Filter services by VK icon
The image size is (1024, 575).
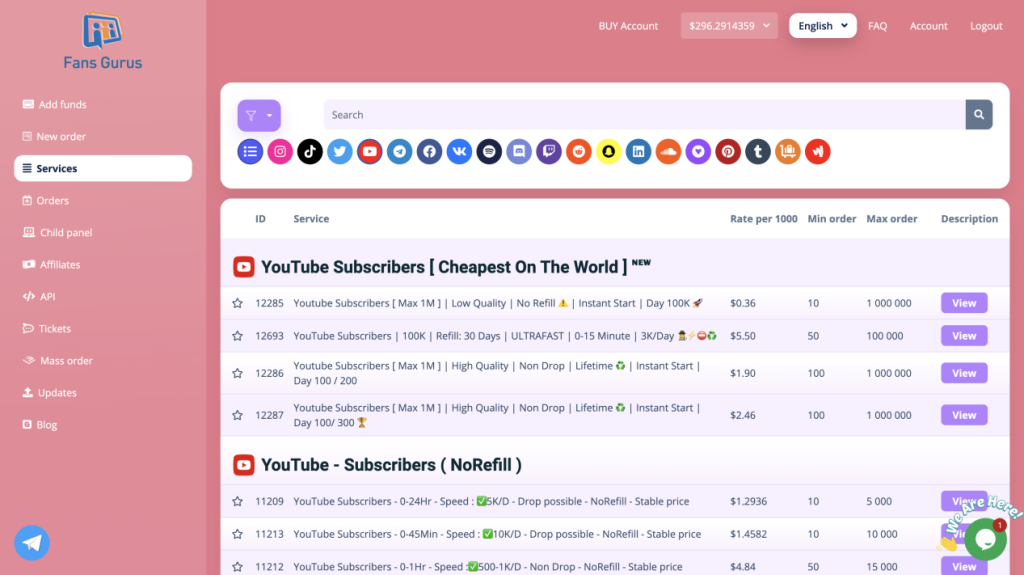459,152
